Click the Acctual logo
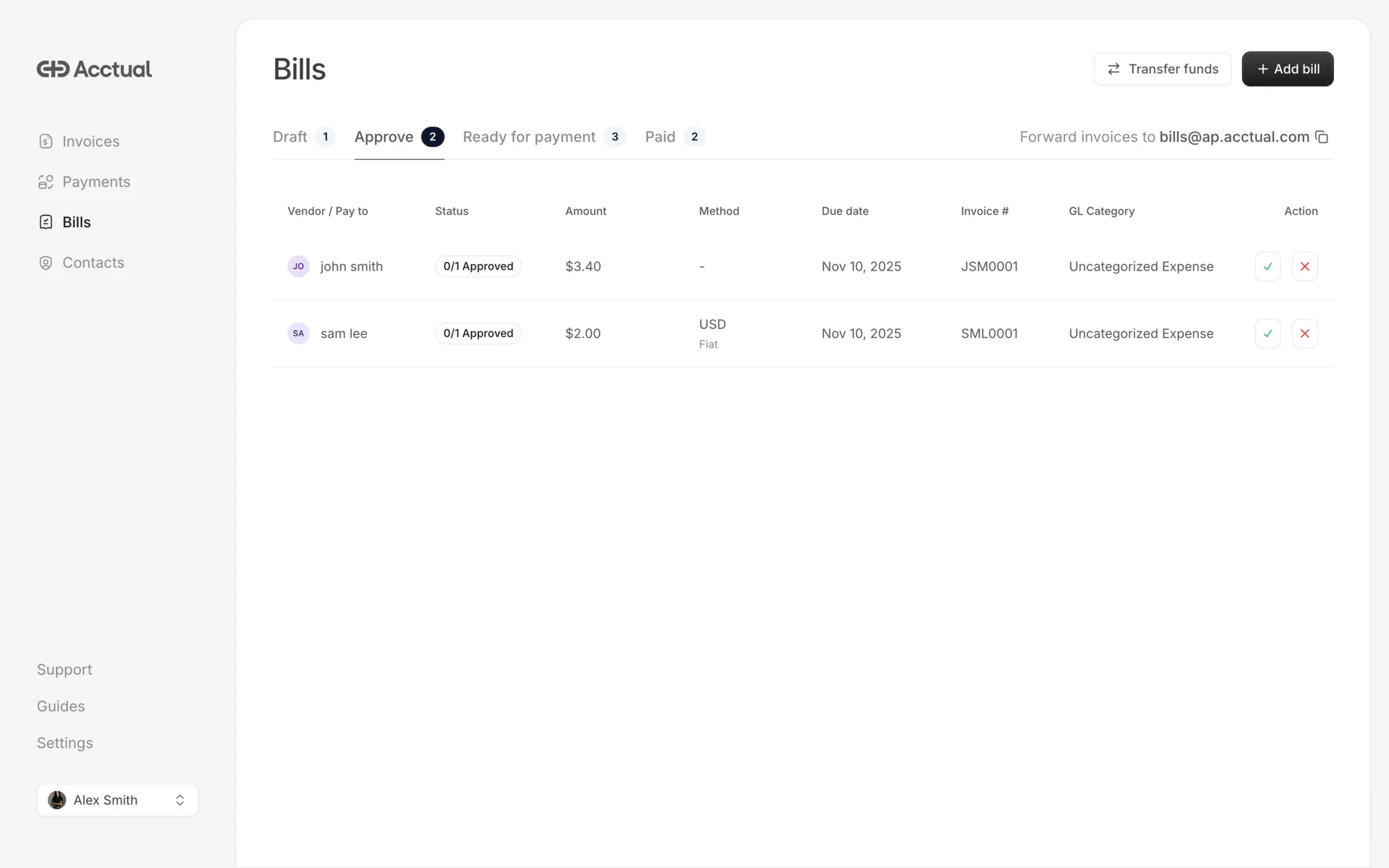The height and width of the screenshot is (868, 1389). 94,69
